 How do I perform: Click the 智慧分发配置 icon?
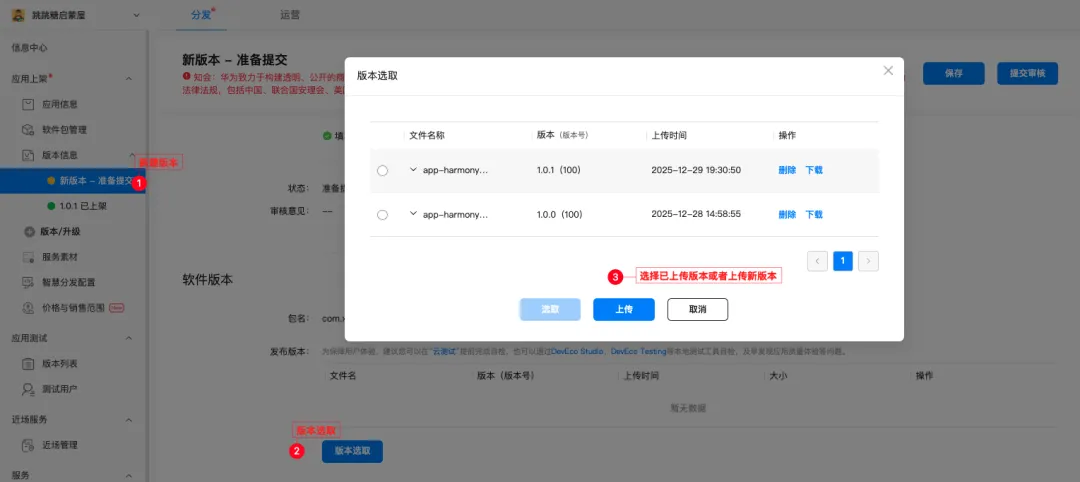pos(28,282)
